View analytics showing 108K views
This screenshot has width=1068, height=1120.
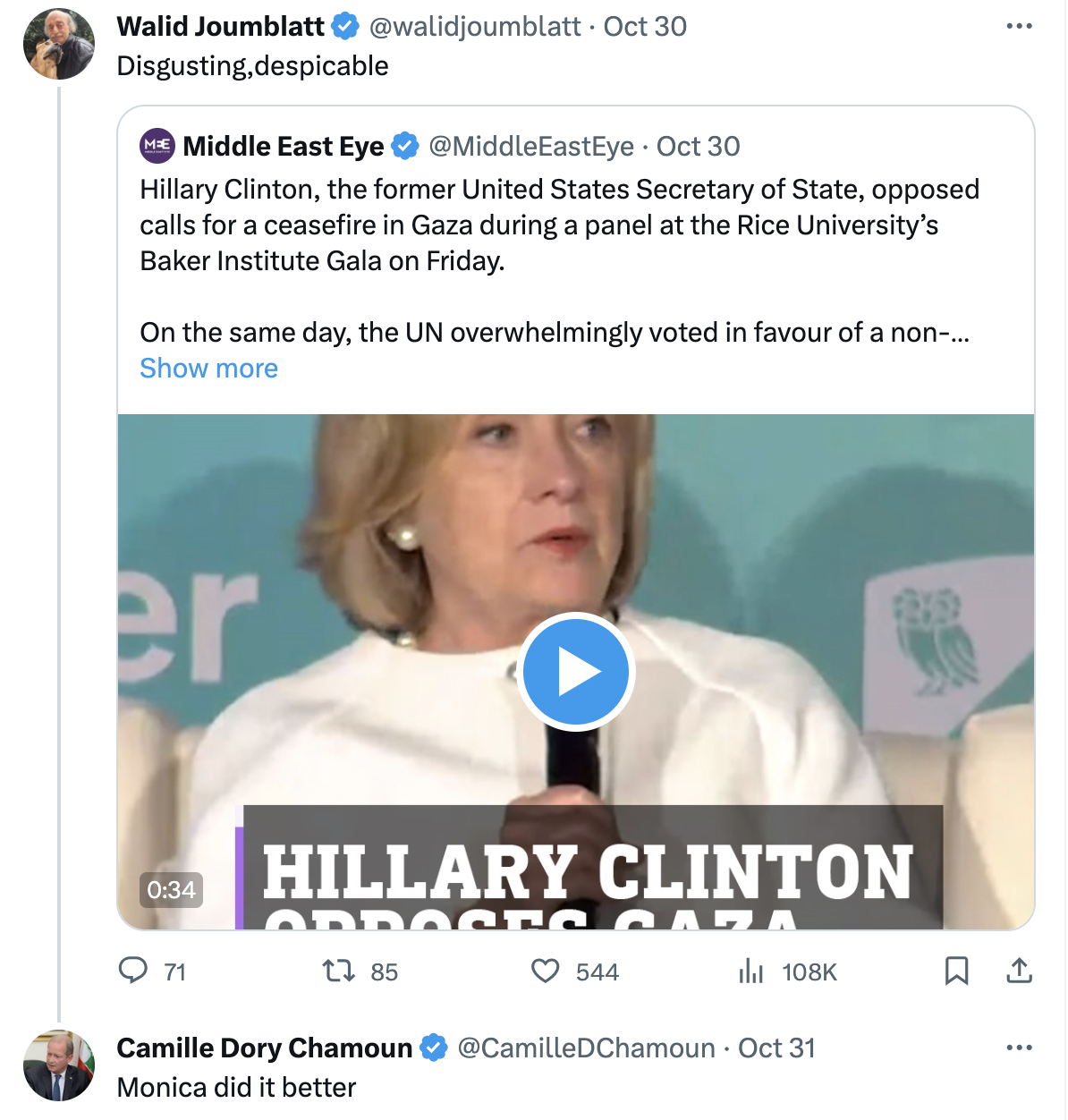coord(751,971)
